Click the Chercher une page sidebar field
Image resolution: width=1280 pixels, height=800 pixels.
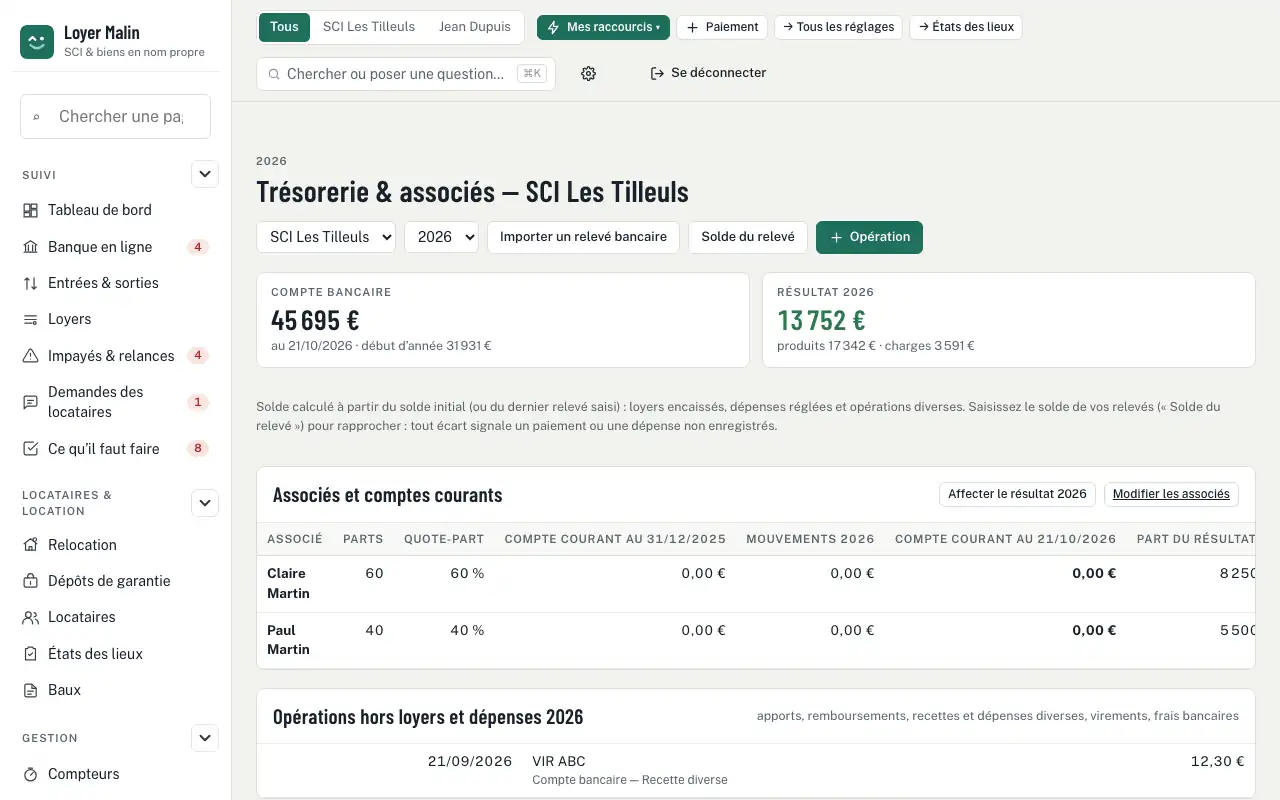(115, 116)
